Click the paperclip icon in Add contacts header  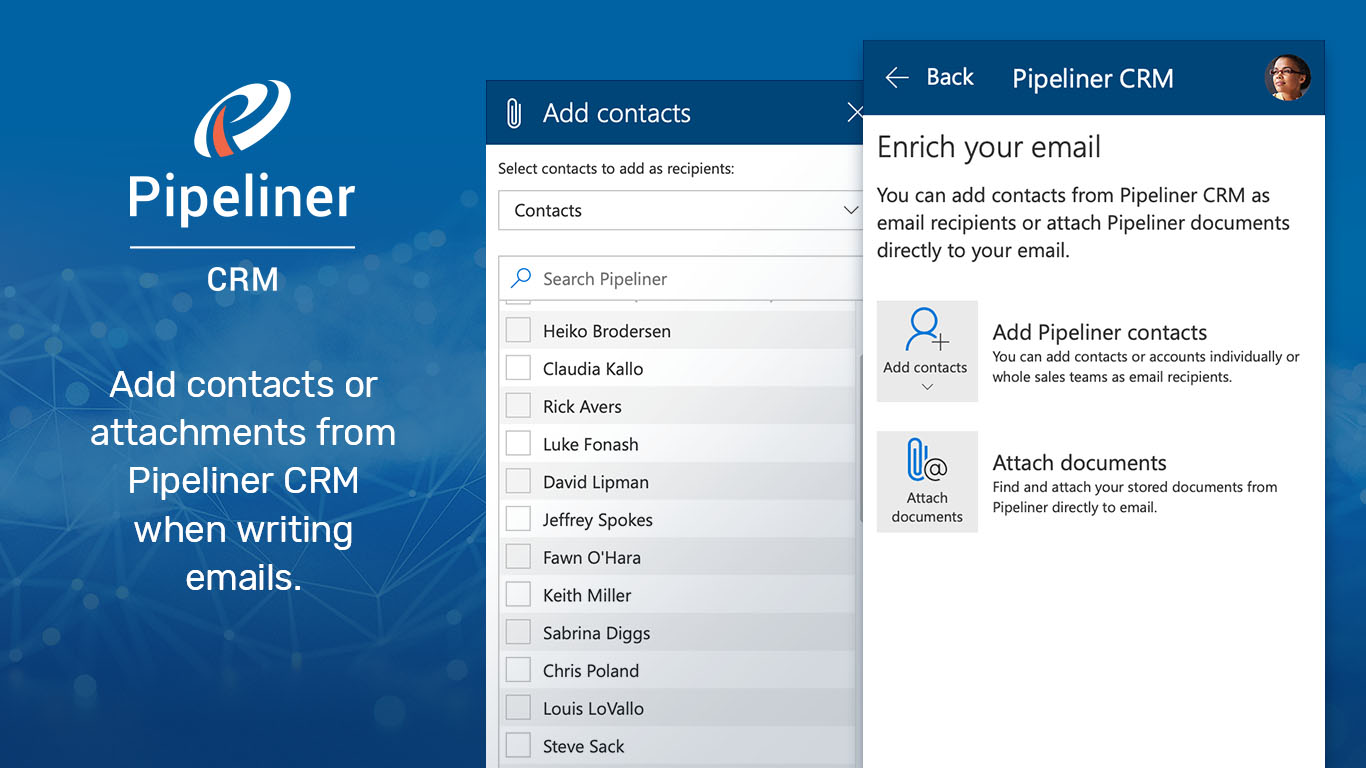click(514, 114)
